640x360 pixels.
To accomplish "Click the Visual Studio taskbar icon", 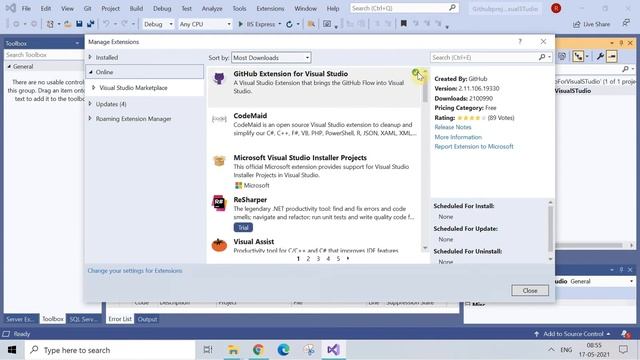I will pos(333,349).
